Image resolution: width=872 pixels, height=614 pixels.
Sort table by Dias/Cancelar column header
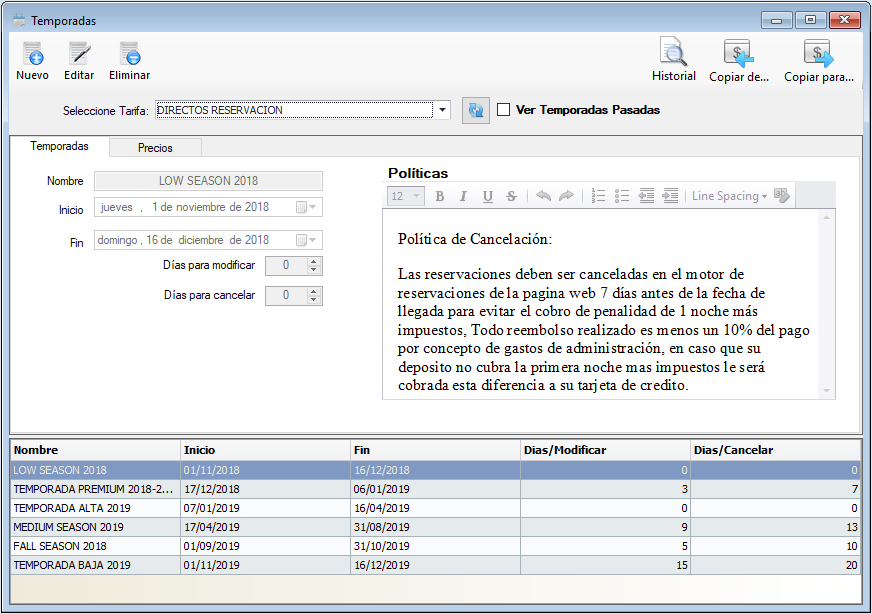776,450
